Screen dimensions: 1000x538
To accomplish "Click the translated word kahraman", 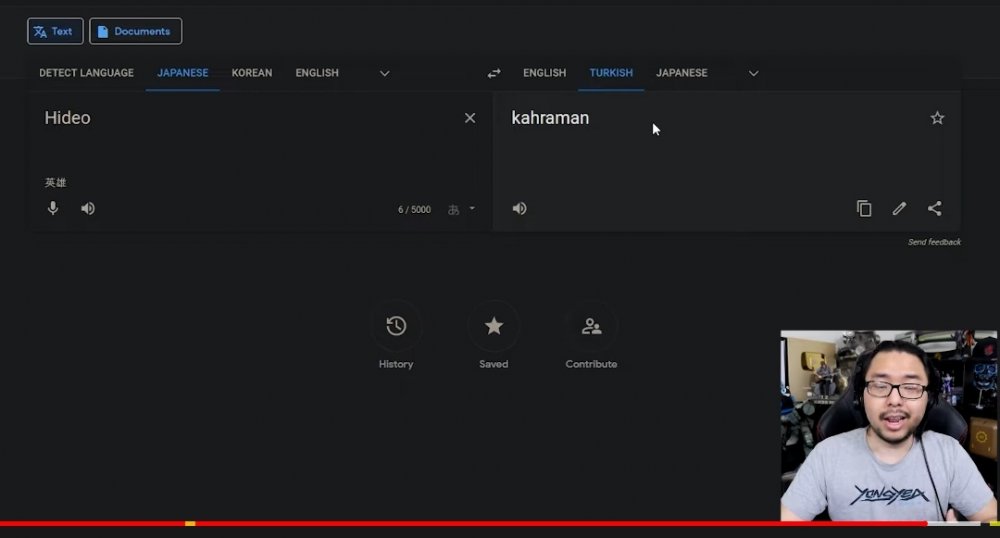I will point(550,118).
